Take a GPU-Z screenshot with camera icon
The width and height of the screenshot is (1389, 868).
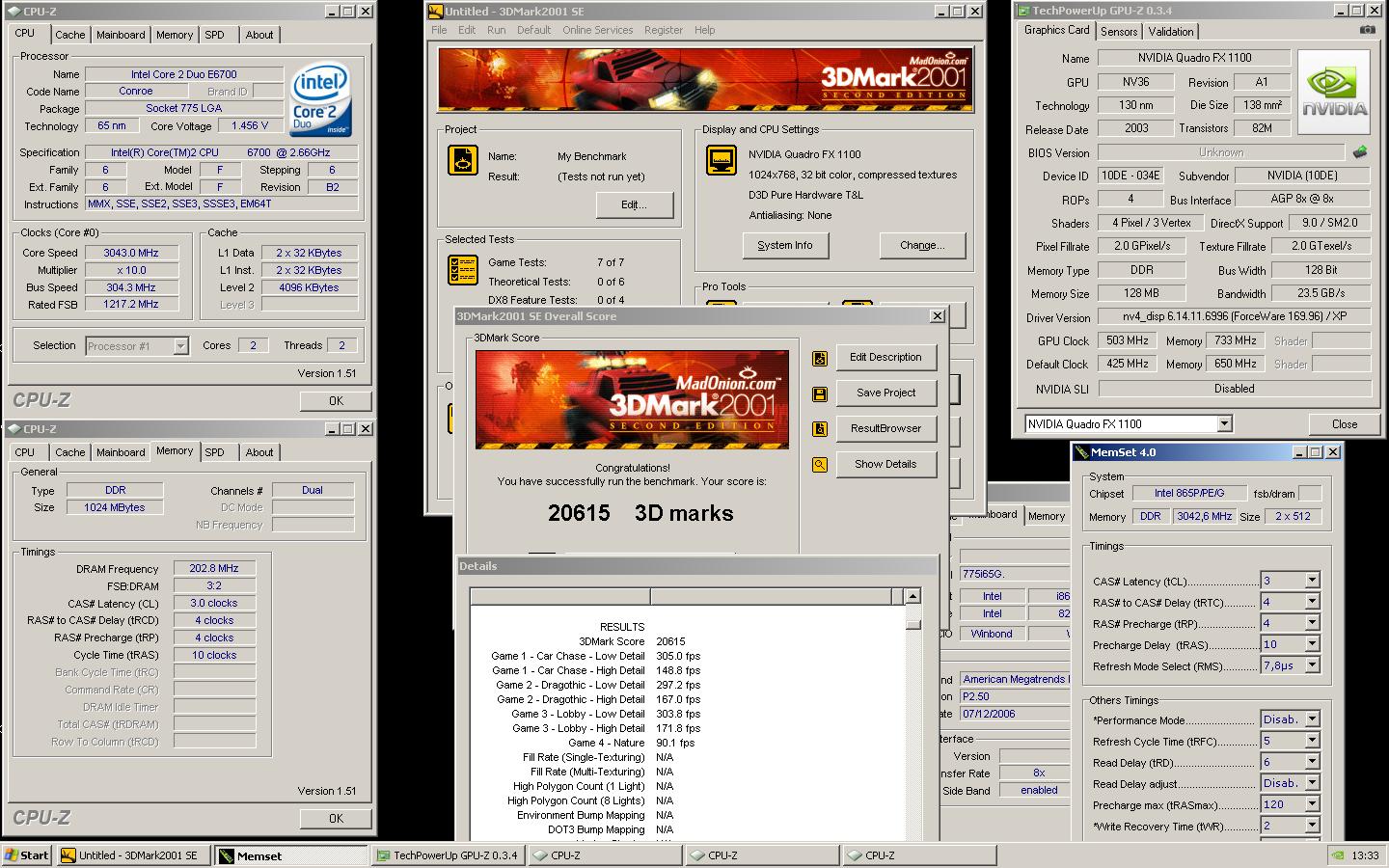pyautogui.click(x=1367, y=30)
